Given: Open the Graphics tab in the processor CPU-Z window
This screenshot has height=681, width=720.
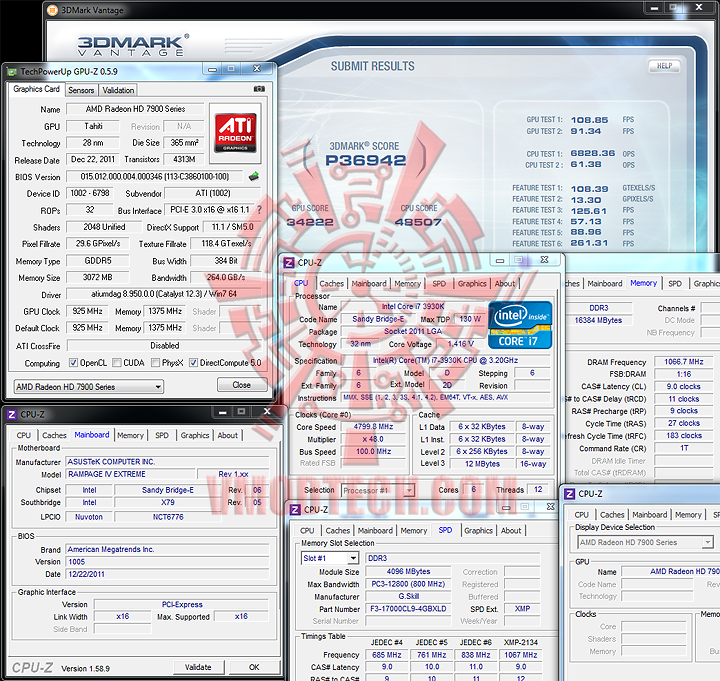Looking at the screenshot, I should [472, 284].
